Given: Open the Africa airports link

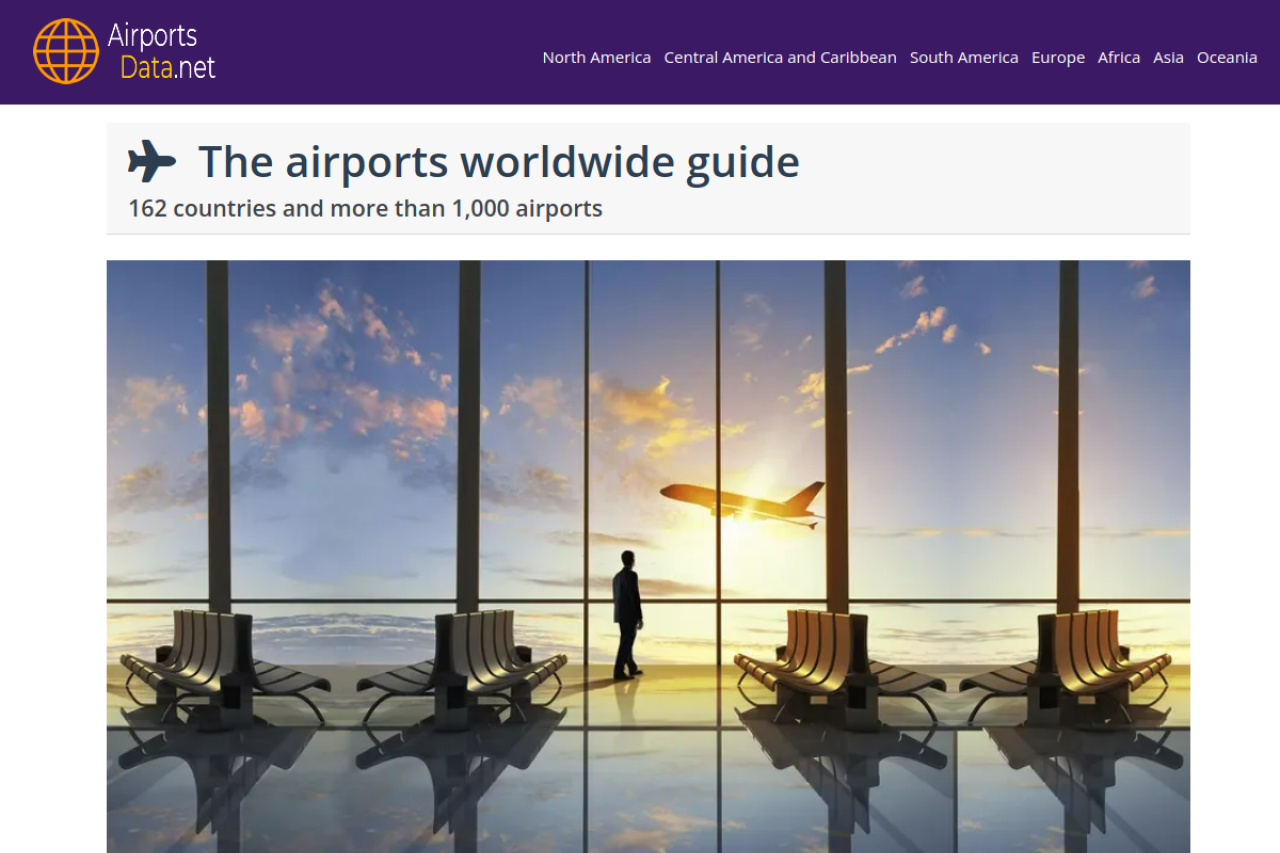Looking at the screenshot, I should (x=1119, y=58).
